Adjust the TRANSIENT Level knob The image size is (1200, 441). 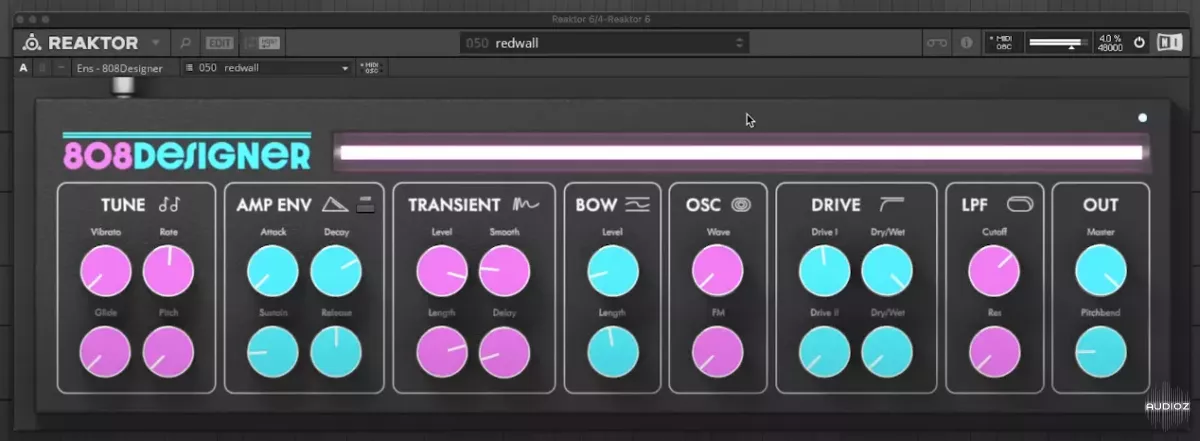(442, 272)
